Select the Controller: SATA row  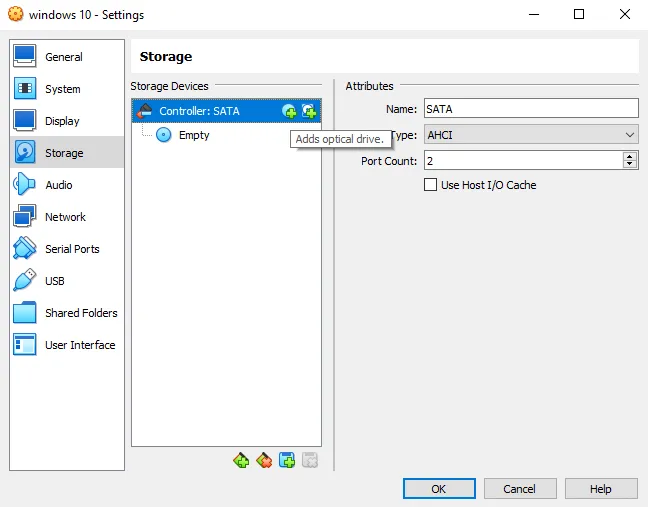[x=226, y=111]
